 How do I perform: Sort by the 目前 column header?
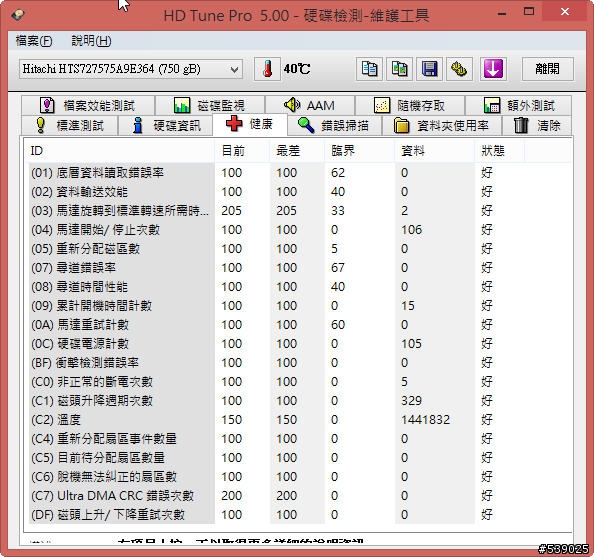coord(242,151)
